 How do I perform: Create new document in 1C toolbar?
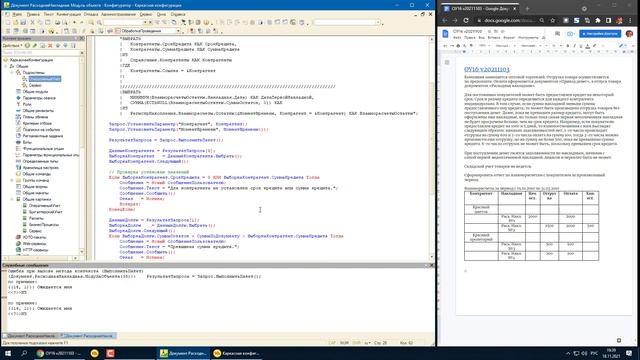[8, 22]
